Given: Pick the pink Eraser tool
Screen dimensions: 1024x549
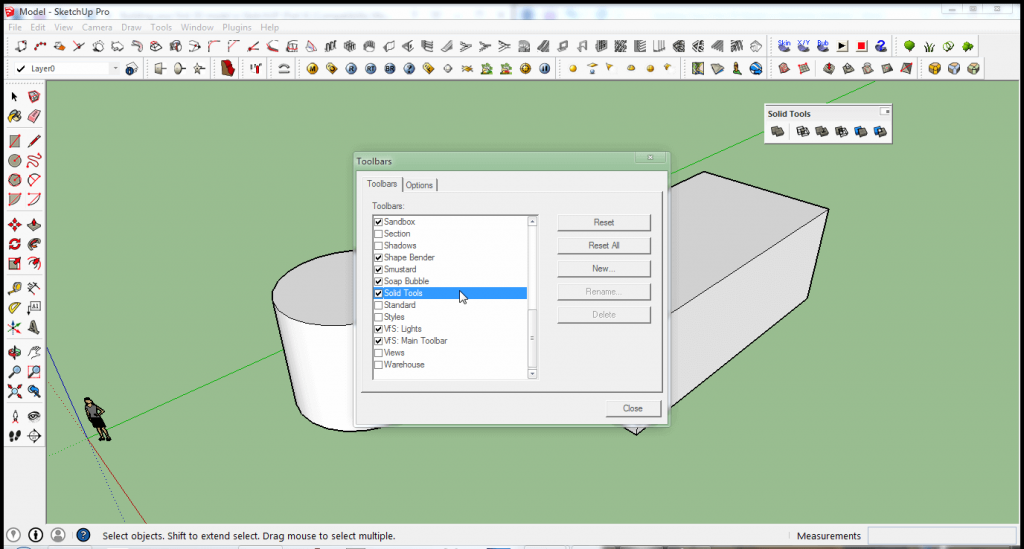Looking at the screenshot, I should 34,116.
